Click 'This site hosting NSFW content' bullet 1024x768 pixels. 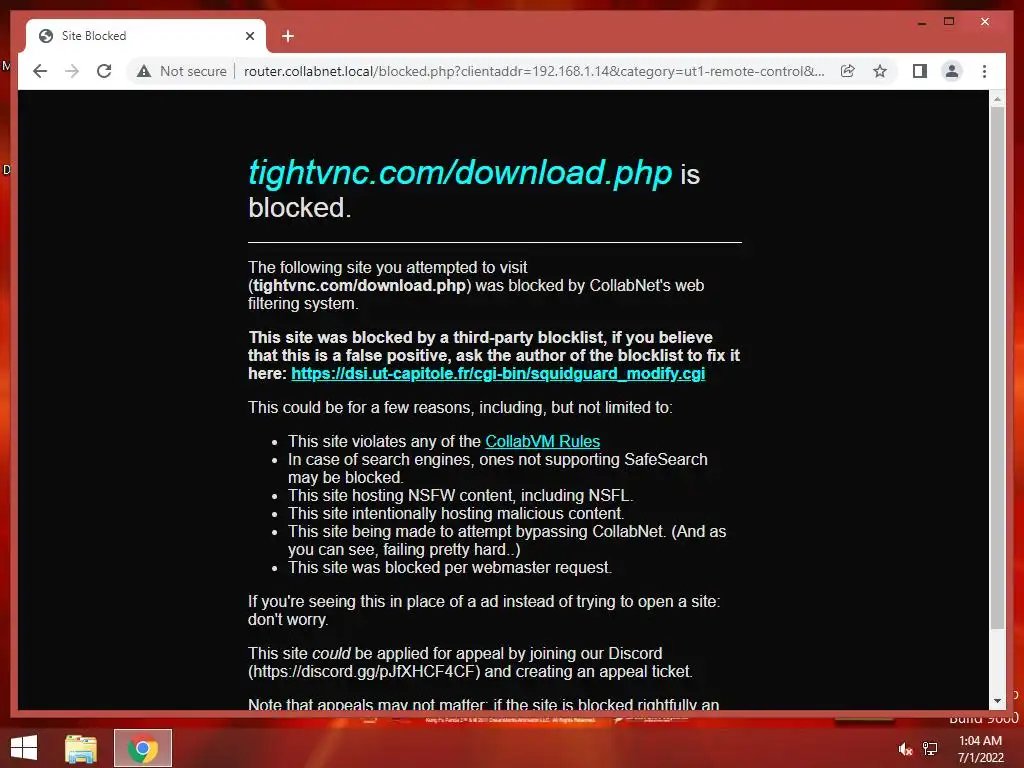coord(460,496)
